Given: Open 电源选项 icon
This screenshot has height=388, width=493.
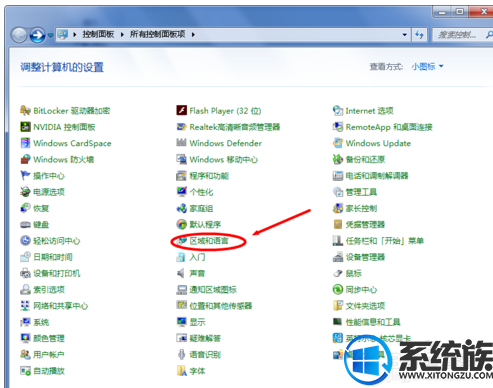Looking at the screenshot, I should [25, 192].
